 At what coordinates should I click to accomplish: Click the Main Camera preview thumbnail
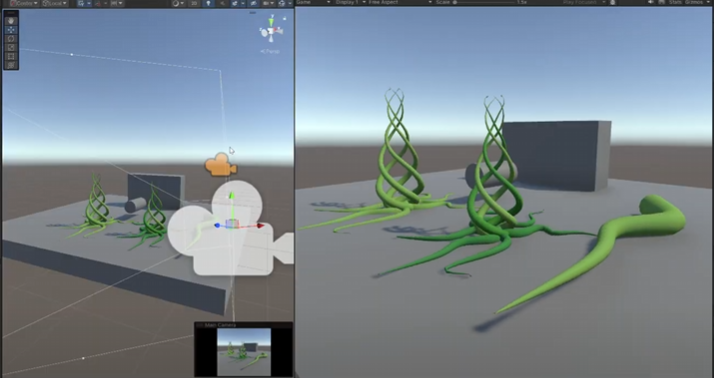[x=244, y=352]
